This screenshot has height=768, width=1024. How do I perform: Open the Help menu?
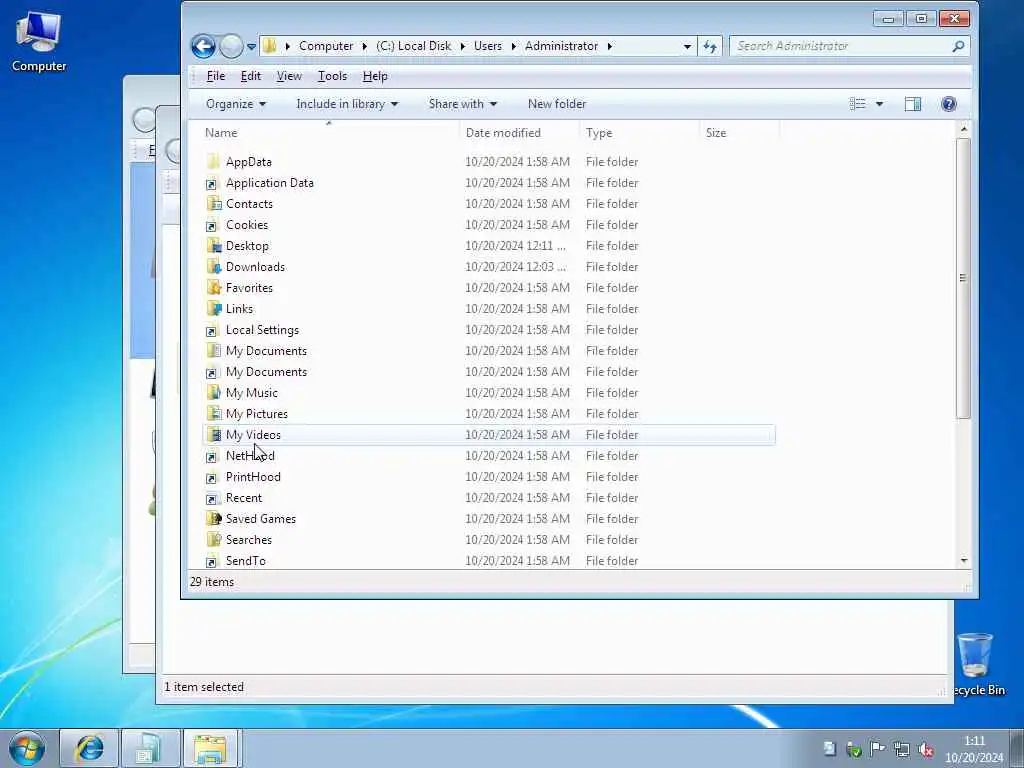pos(375,76)
